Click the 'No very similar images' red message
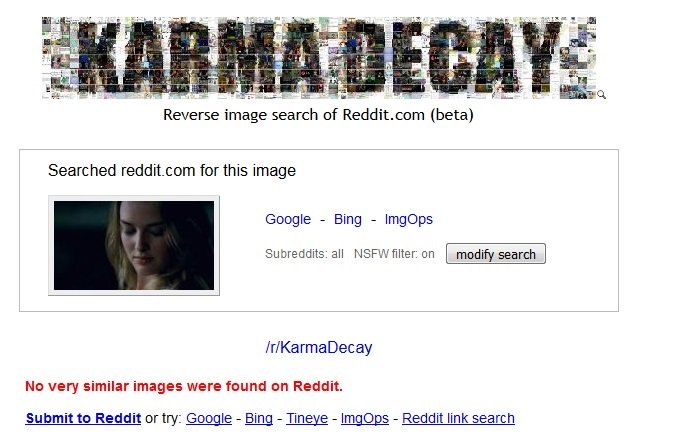Viewport: 696px width, 436px height. [x=184, y=386]
